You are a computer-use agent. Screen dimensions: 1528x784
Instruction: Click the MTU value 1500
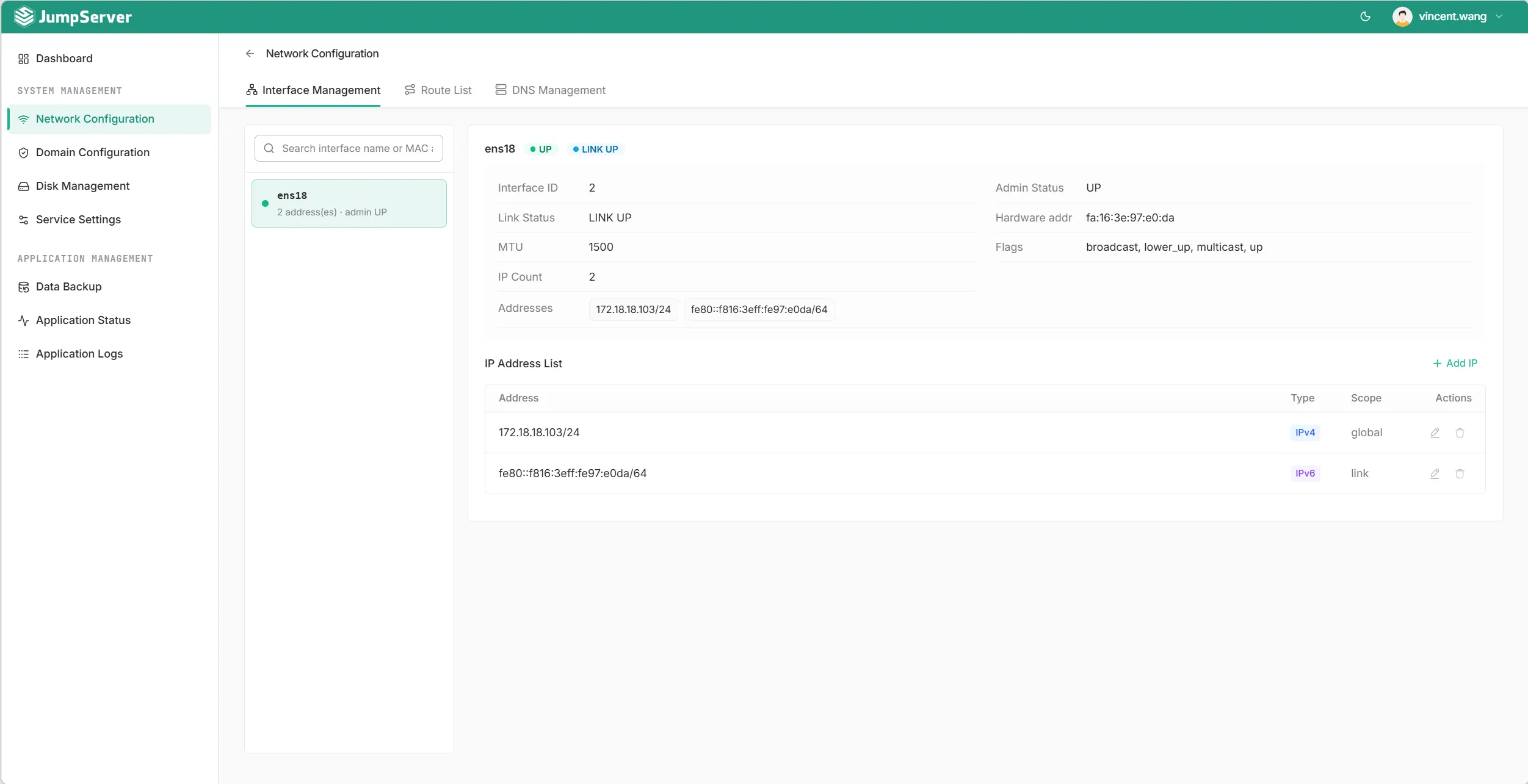601,247
